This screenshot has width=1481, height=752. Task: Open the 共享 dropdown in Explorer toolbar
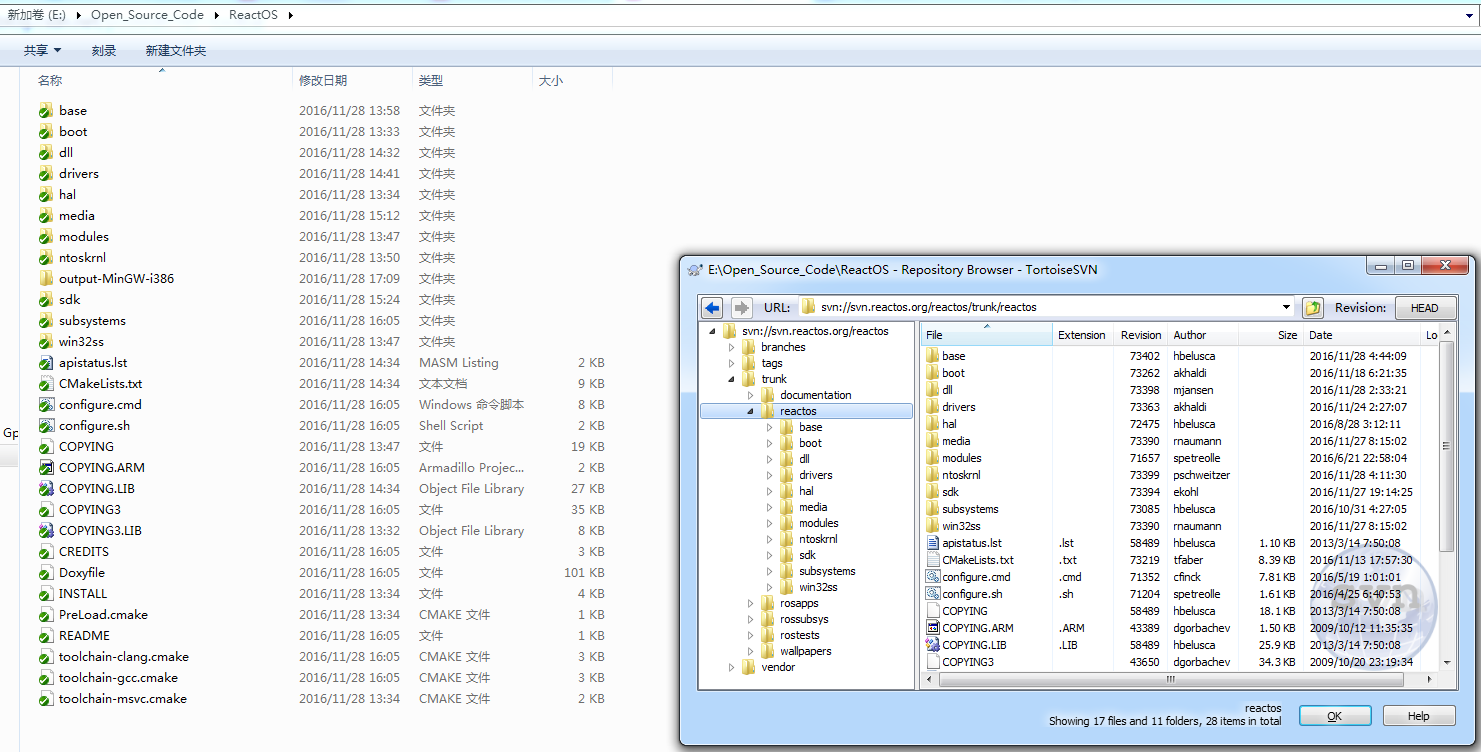(42, 50)
